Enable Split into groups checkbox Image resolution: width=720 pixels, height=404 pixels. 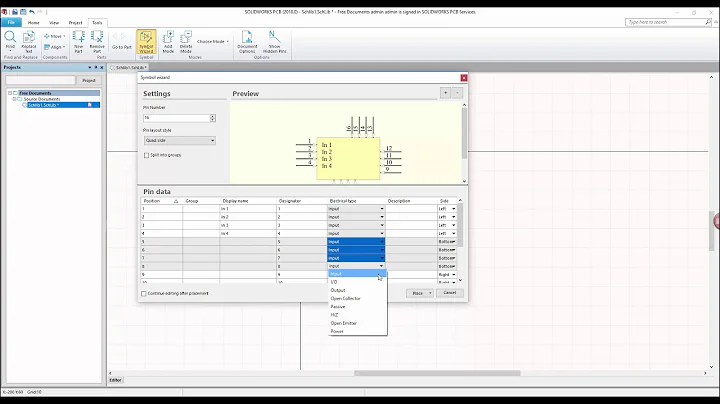pyautogui.click(x=146, y=155)
